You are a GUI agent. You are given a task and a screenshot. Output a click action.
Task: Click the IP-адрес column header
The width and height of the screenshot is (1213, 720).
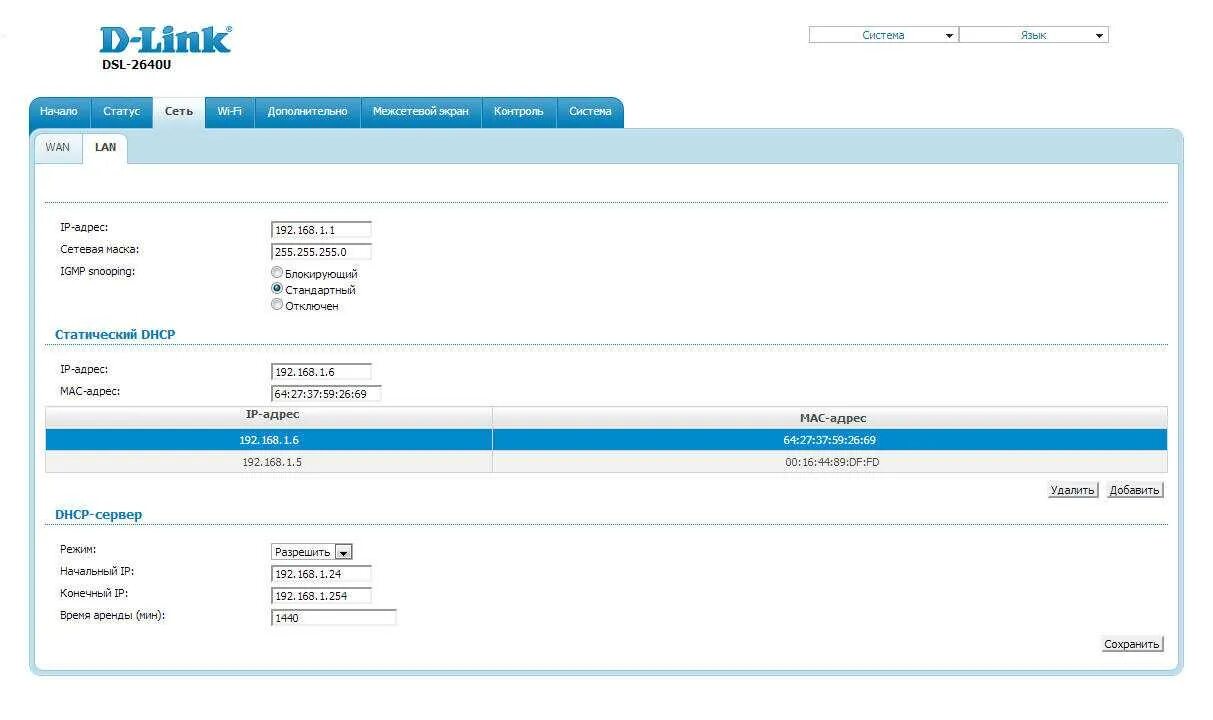point(270,416)
